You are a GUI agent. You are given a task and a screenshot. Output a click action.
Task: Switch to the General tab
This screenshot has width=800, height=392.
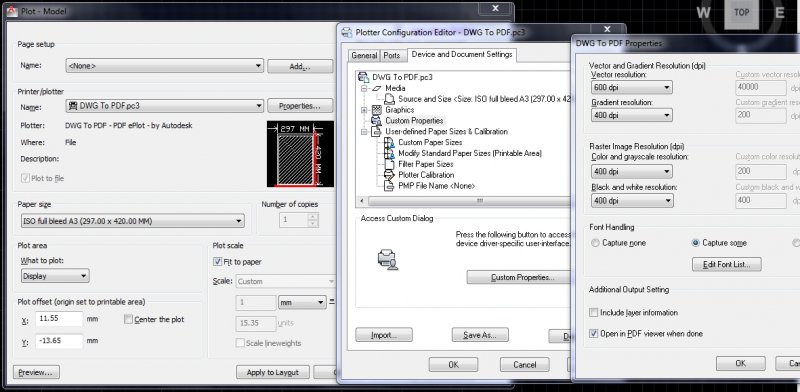[x=364, y=56]
